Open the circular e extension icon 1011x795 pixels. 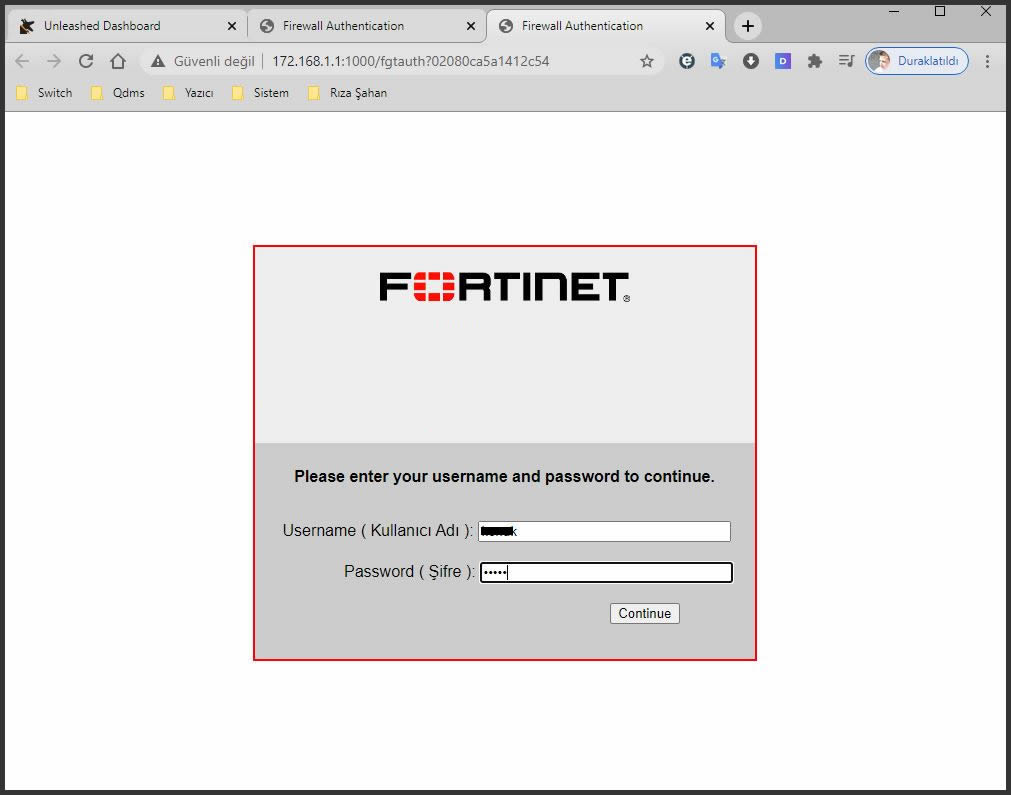pos(687,61)
